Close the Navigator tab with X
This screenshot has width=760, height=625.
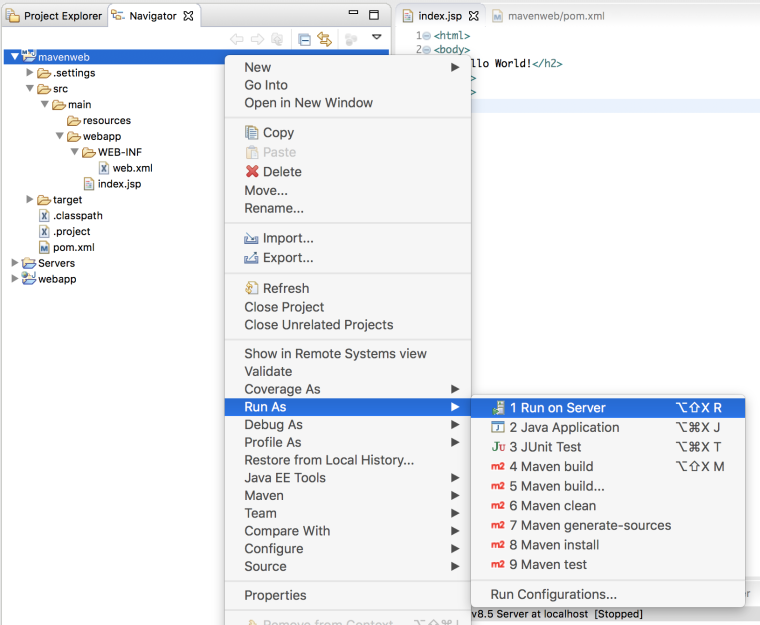click(188, 16)
